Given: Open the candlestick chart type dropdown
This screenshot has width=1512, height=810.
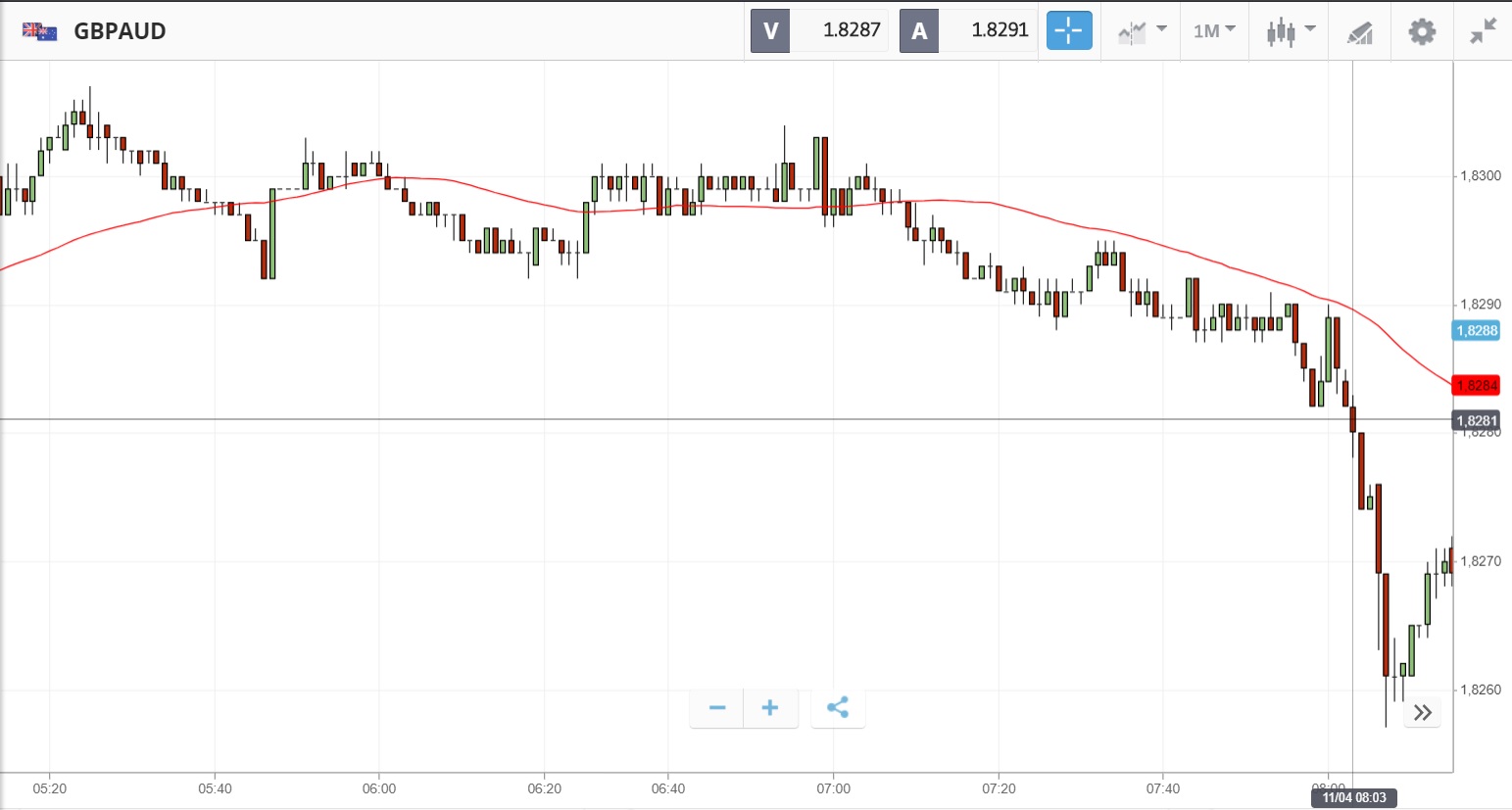Looking at the screenshot, I should [x=1291, y=31].
